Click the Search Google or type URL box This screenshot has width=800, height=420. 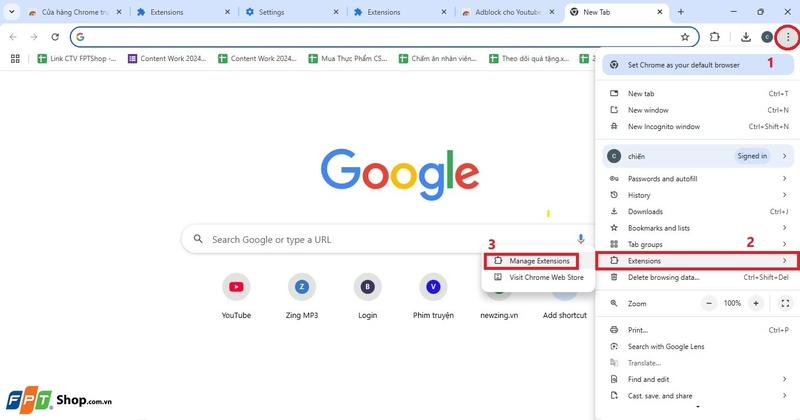coord(388,239)
